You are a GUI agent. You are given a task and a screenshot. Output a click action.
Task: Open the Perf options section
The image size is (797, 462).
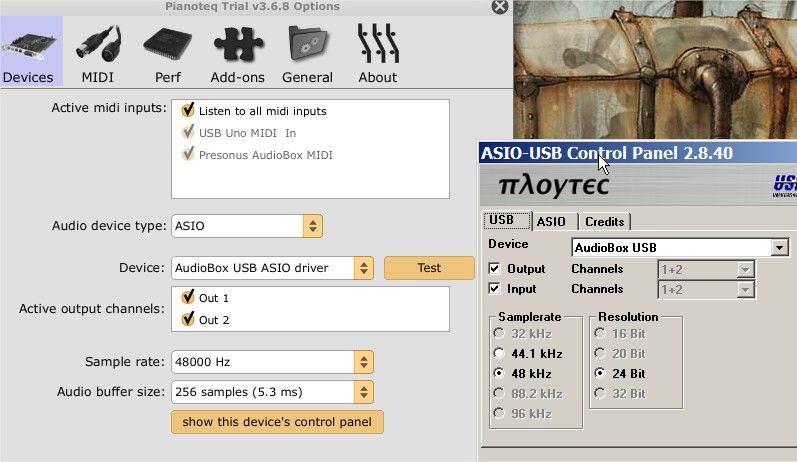click(168, 54)
